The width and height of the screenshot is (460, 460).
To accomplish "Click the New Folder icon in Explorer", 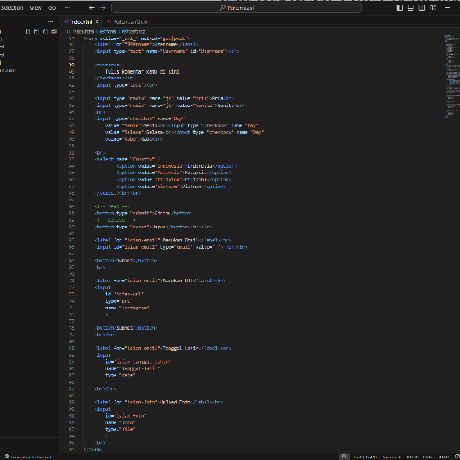I will [37, 32].
